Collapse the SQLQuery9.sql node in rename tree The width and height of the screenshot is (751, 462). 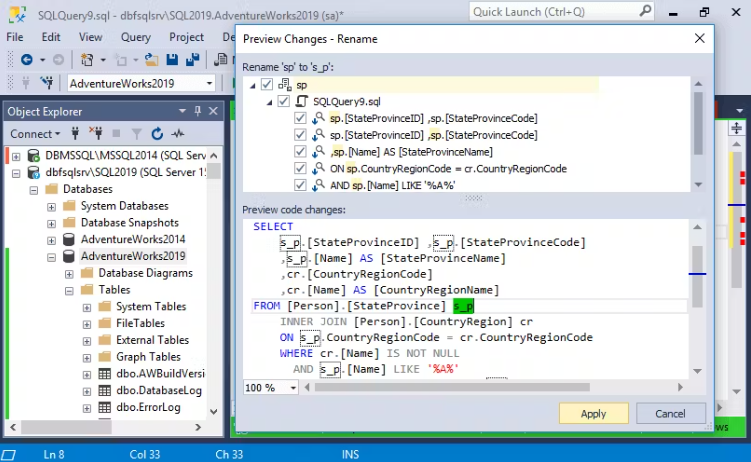coord(269,102)
